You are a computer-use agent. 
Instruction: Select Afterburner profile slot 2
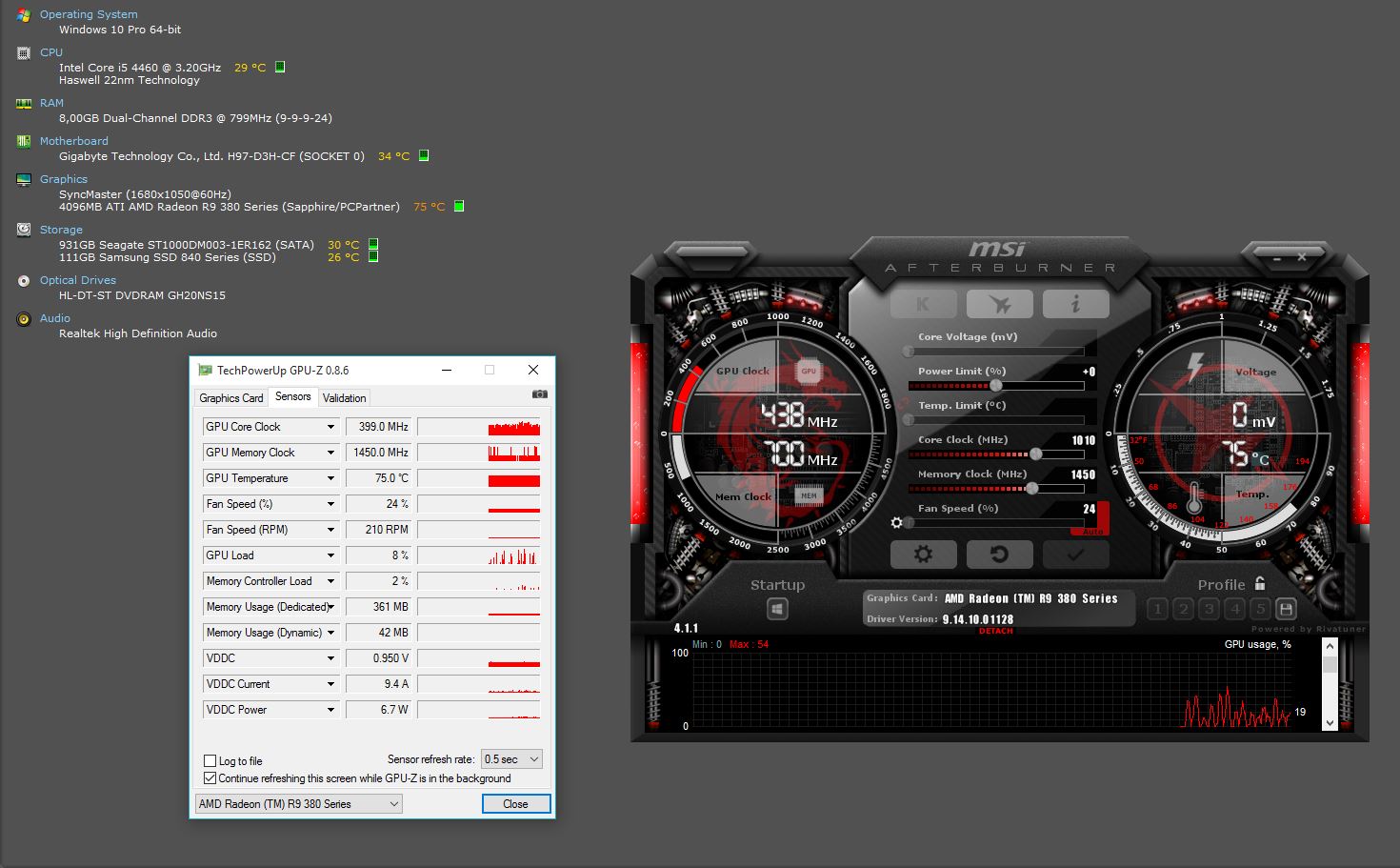(1183, 609)
